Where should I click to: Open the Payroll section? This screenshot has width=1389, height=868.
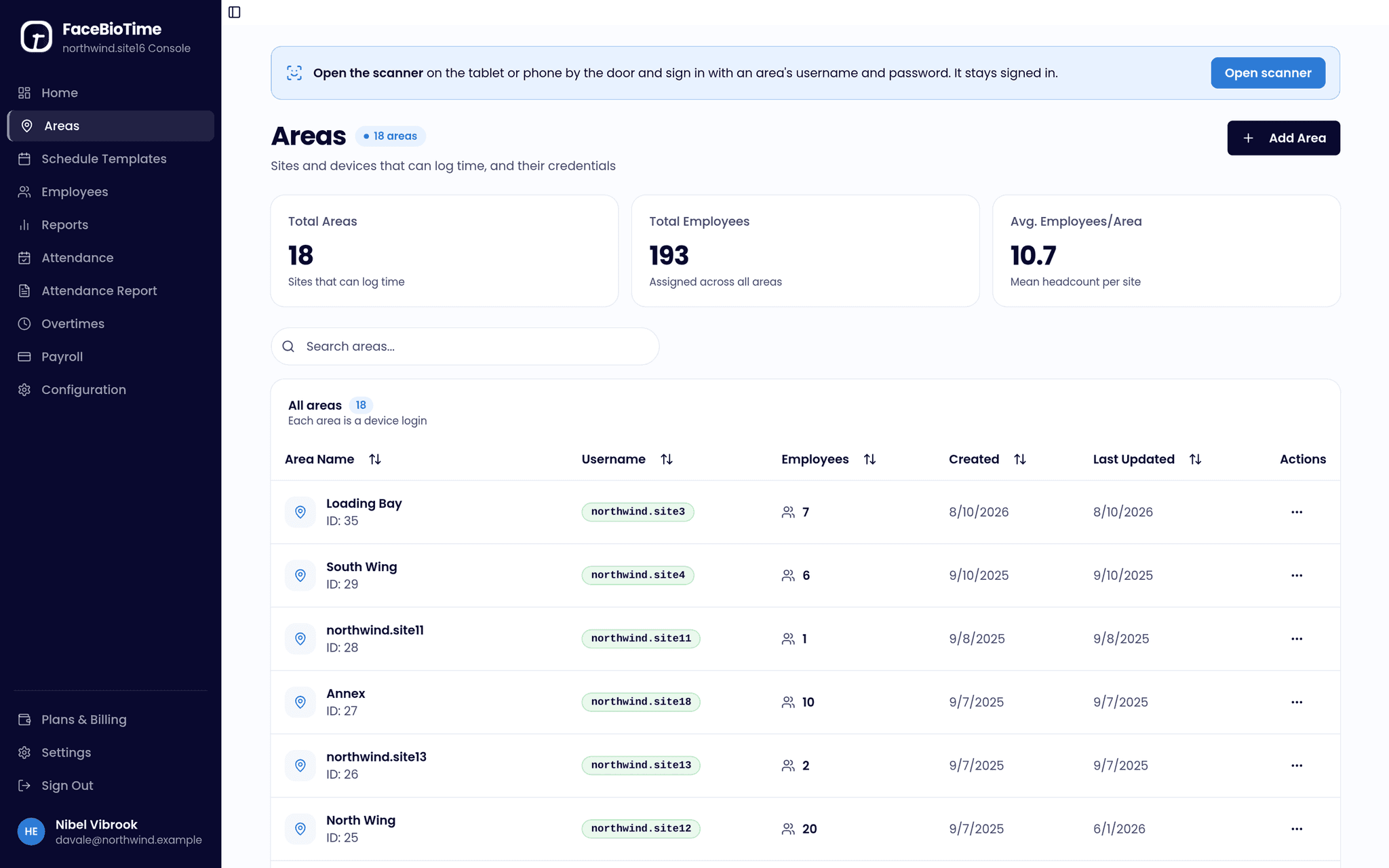(x=111, y=357)
